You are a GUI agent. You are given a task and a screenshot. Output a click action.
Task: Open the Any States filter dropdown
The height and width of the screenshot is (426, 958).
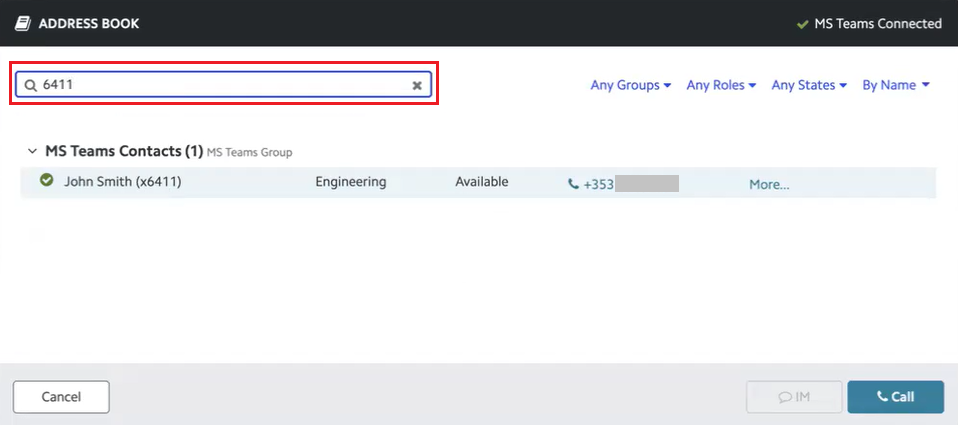coord(809,85)
